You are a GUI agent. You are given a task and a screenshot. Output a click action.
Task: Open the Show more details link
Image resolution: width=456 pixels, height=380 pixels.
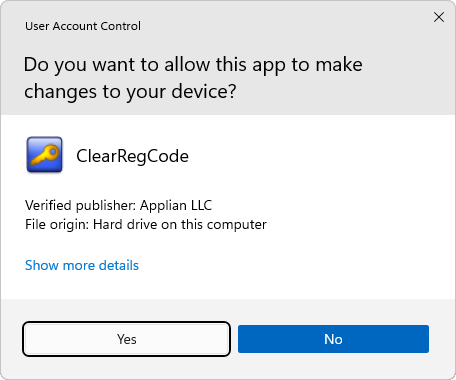coord(82,265)
